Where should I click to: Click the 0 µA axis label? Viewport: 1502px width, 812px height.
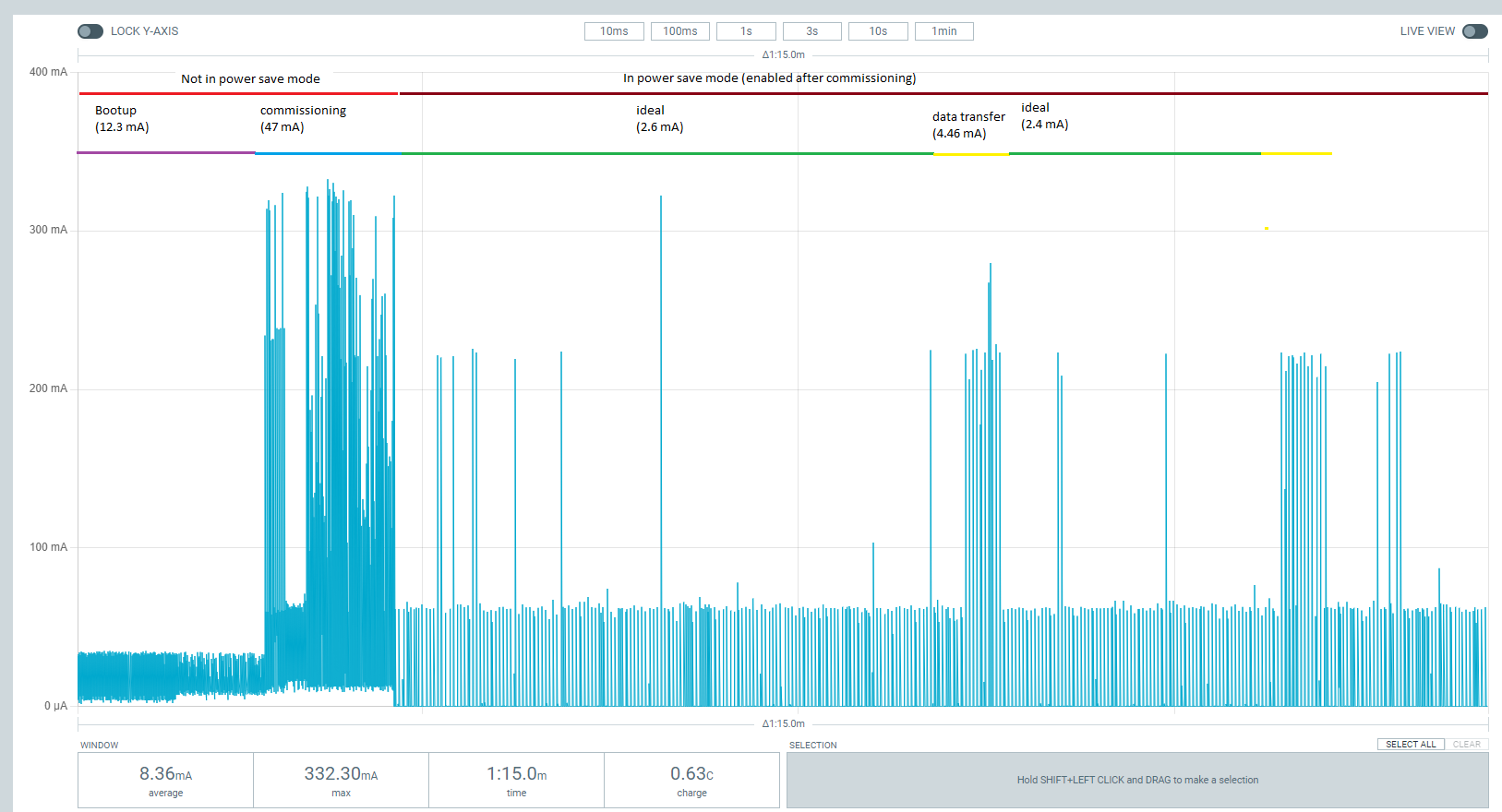(x=55, y=706)
